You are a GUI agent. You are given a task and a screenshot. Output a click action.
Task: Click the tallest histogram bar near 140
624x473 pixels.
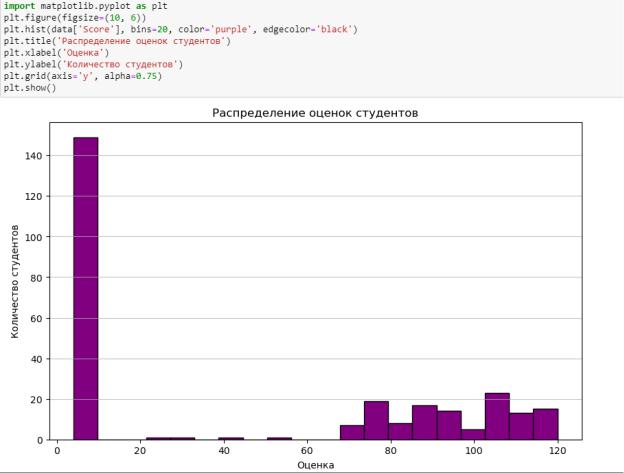pos(86,288)
